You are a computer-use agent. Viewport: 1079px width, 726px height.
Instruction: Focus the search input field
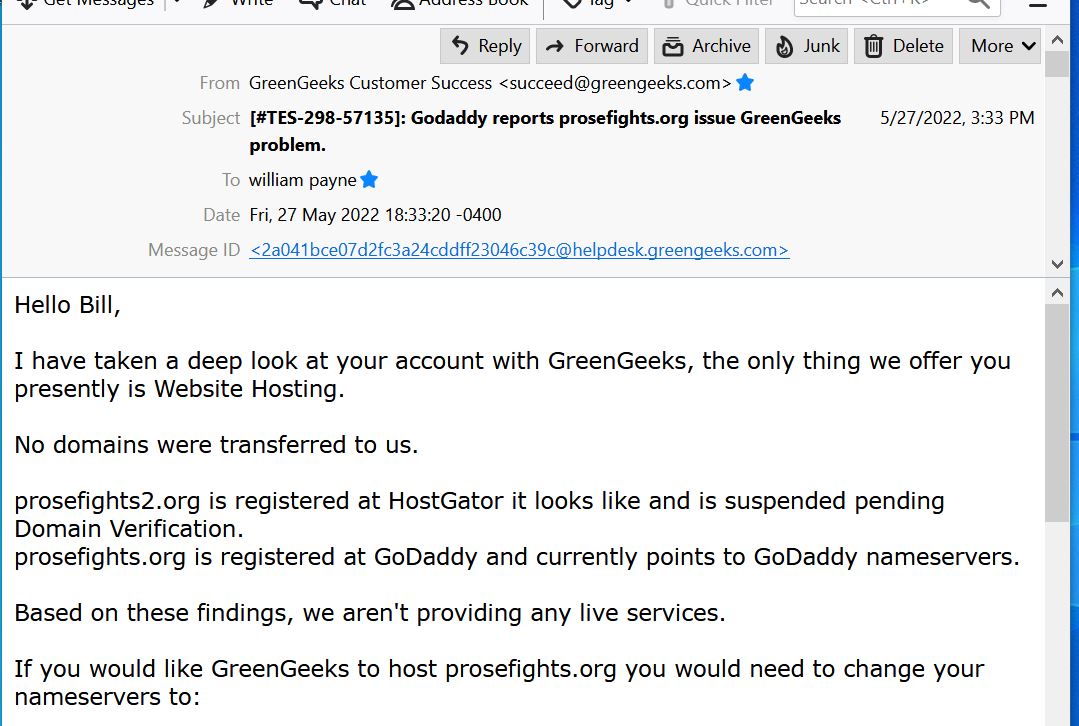point(881,4)
